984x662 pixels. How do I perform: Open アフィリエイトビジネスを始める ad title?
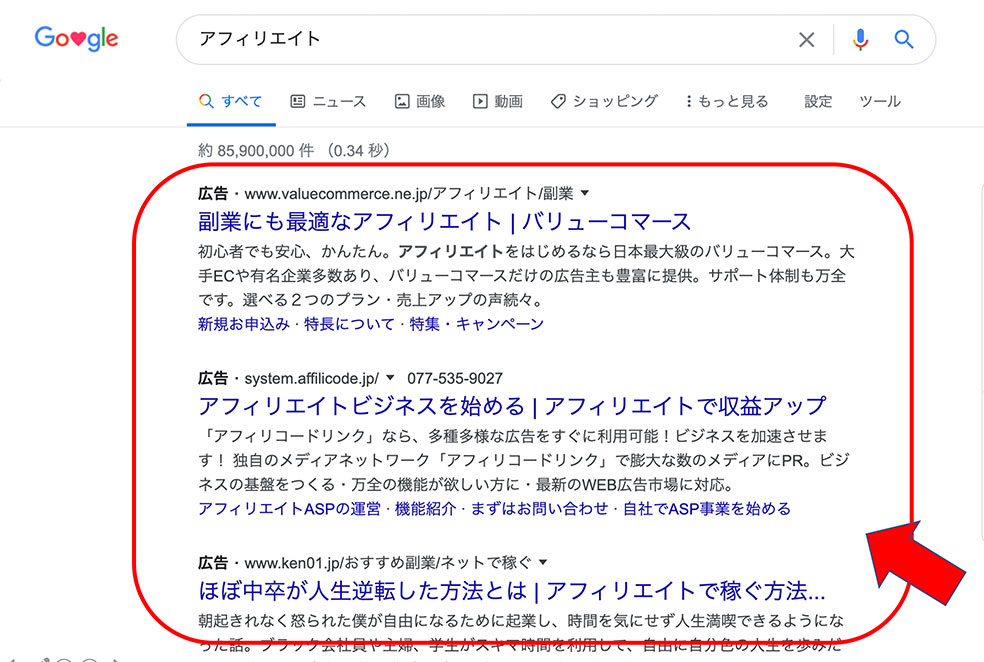[x=512, y=406]
